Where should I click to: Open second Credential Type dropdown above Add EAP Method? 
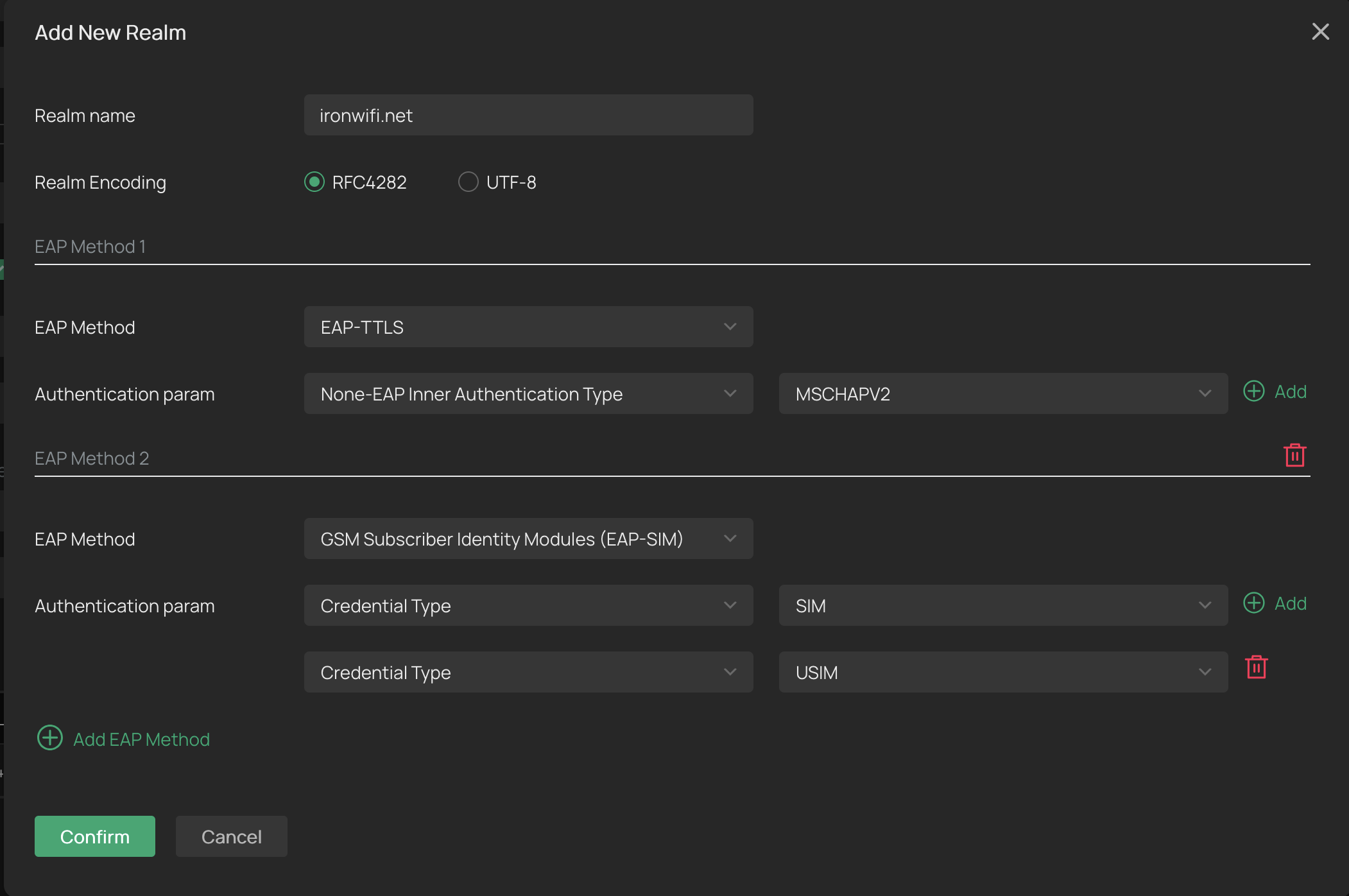528,673
